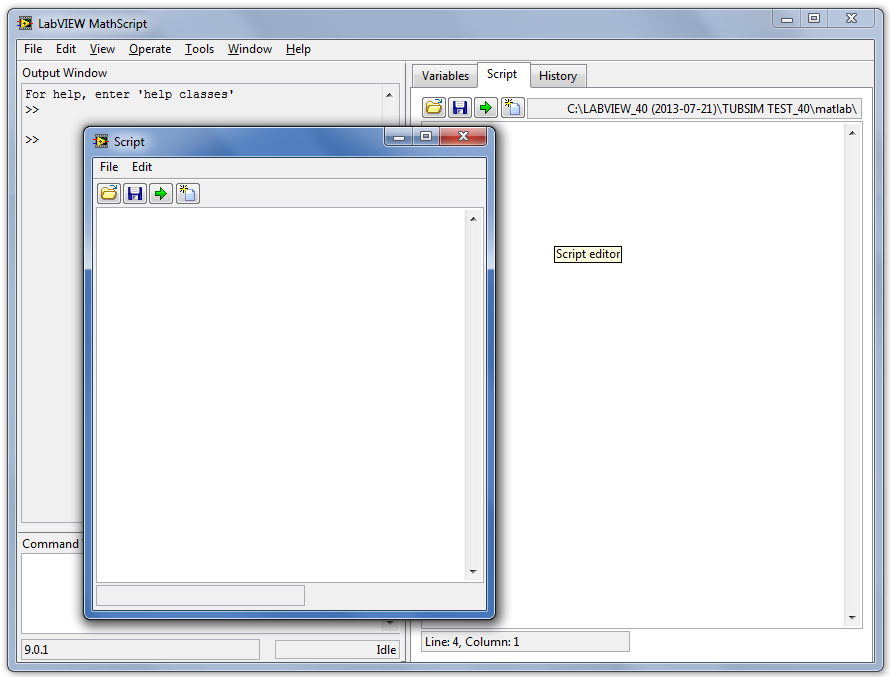Click save disk icon in MathScript Script tab
Viewport: 890px width, 677px height.
pyautogui.click(x=460, y=107)
